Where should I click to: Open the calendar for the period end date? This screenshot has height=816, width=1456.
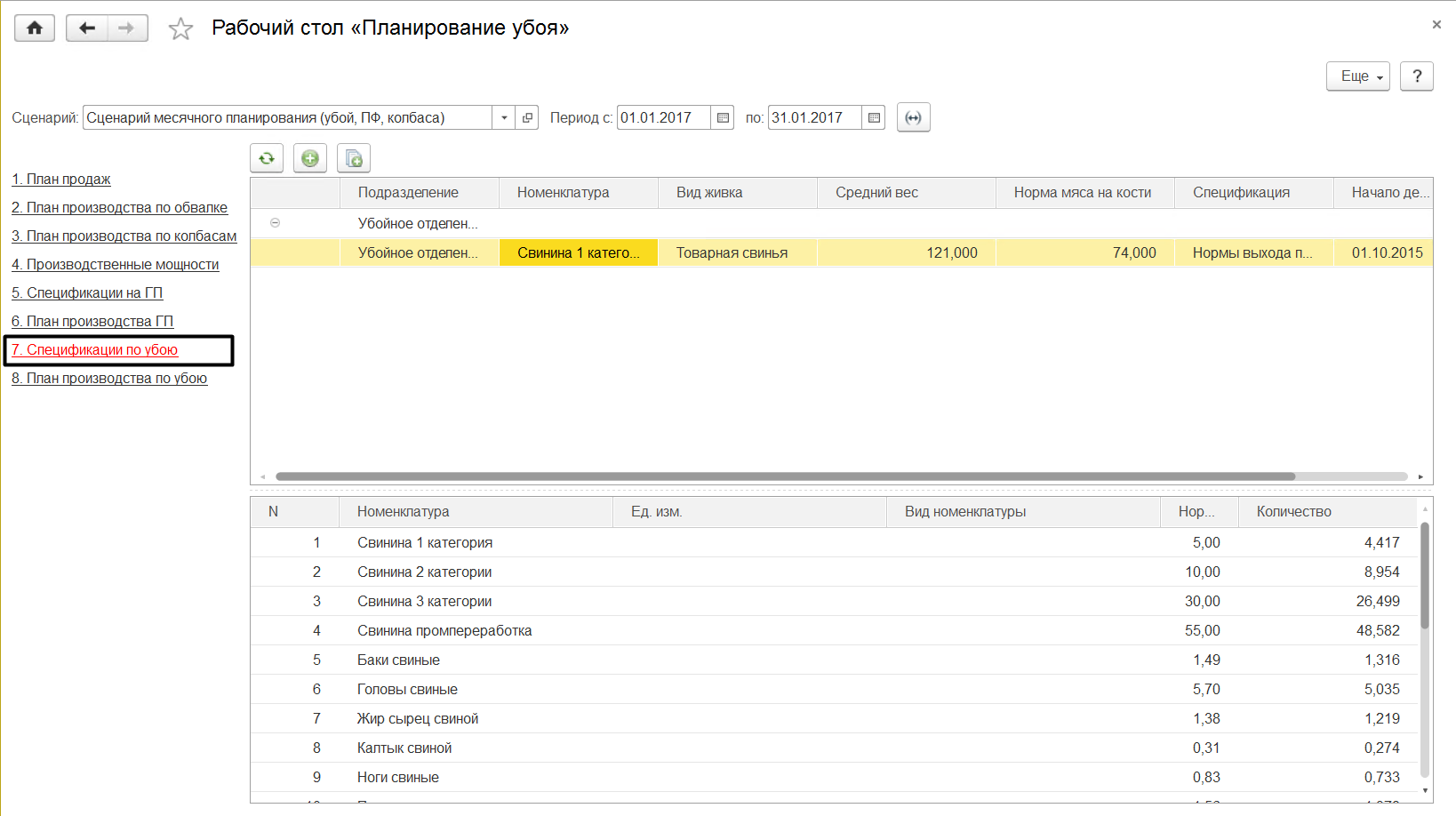[874, 117]
